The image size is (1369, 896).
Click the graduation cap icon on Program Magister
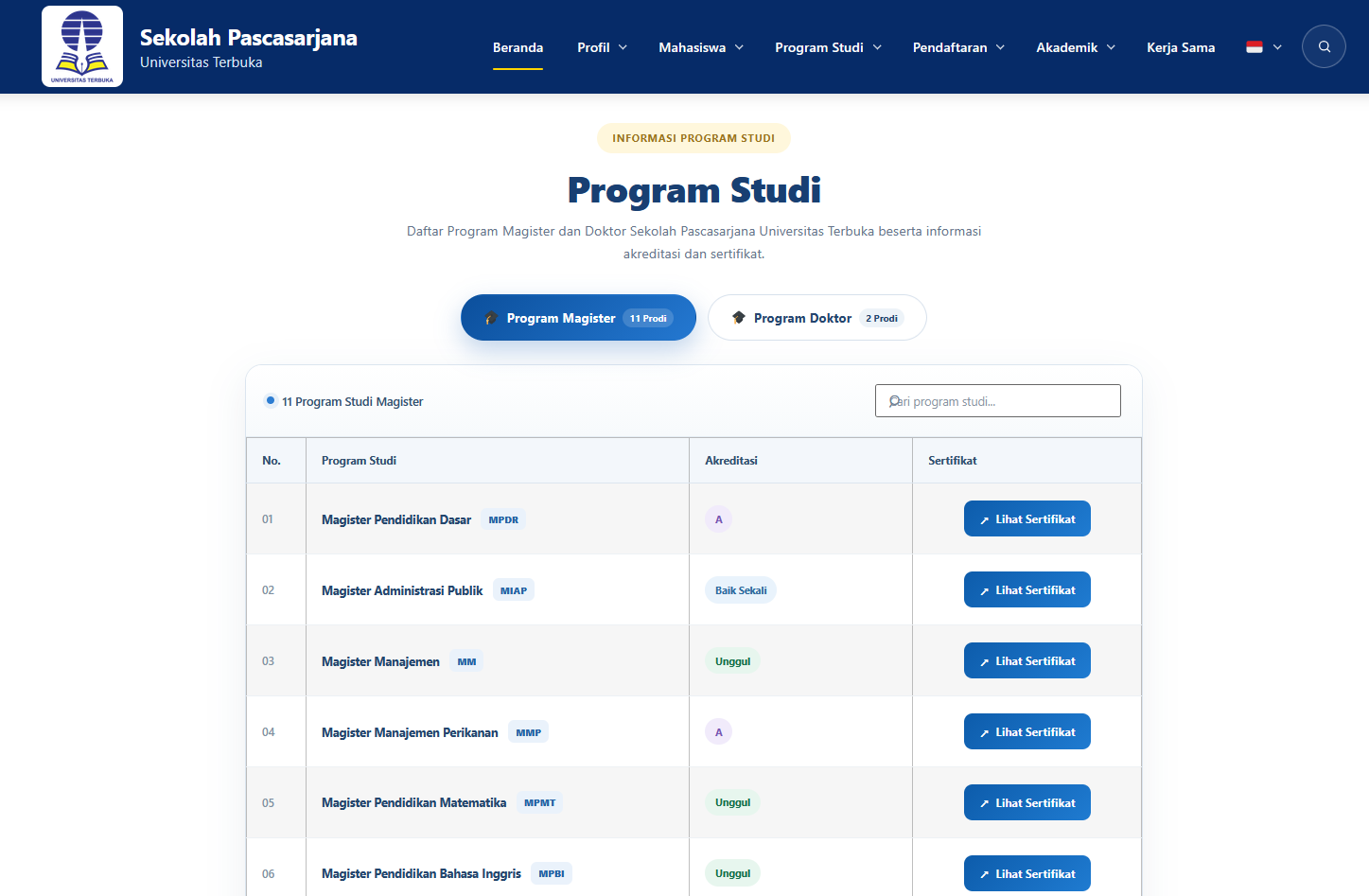491,318
